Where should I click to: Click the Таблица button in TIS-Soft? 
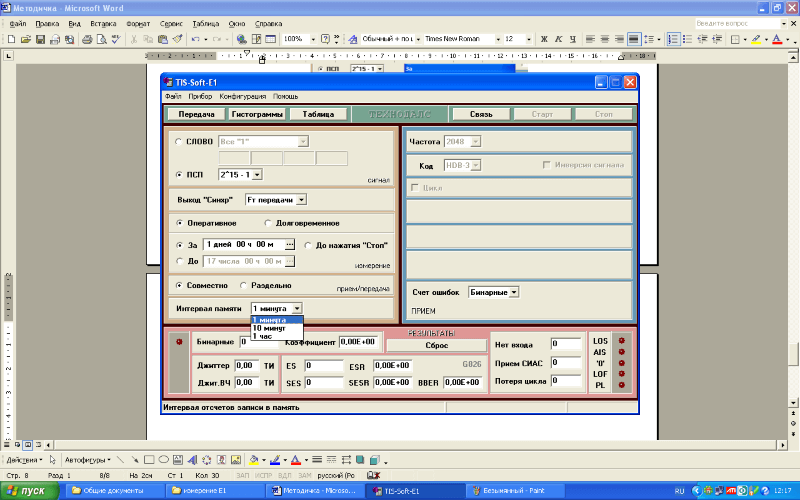pos(318,114)
